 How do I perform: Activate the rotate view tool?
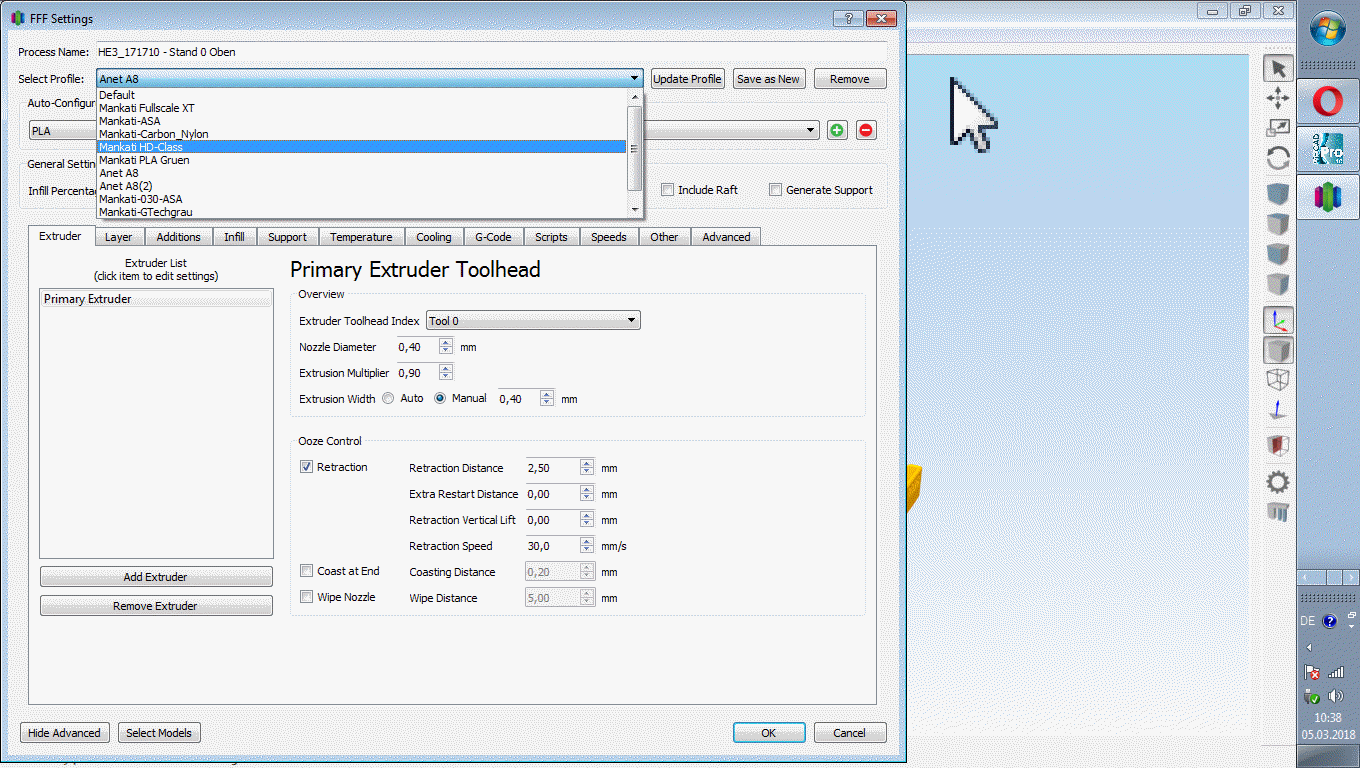click(1278, 158)
